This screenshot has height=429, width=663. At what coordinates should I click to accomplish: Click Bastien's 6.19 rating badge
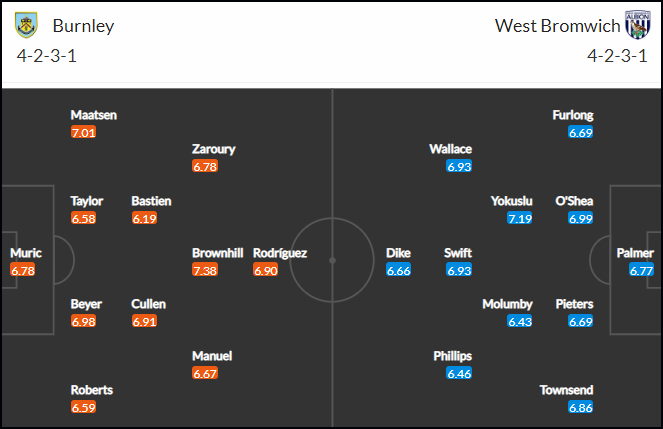[144, 219]
